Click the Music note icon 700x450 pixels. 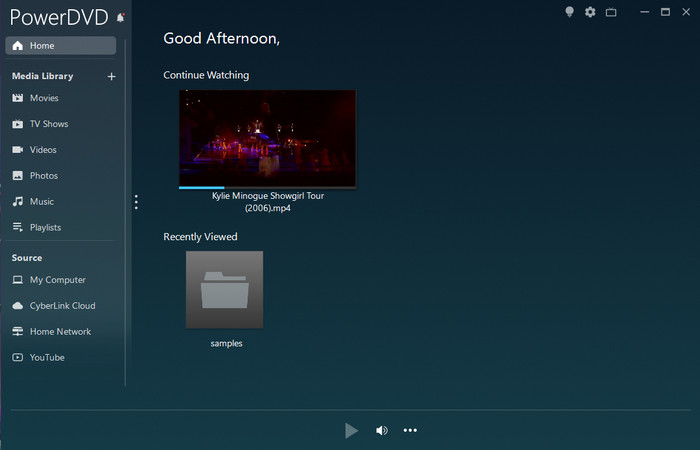tap(18, 201)
